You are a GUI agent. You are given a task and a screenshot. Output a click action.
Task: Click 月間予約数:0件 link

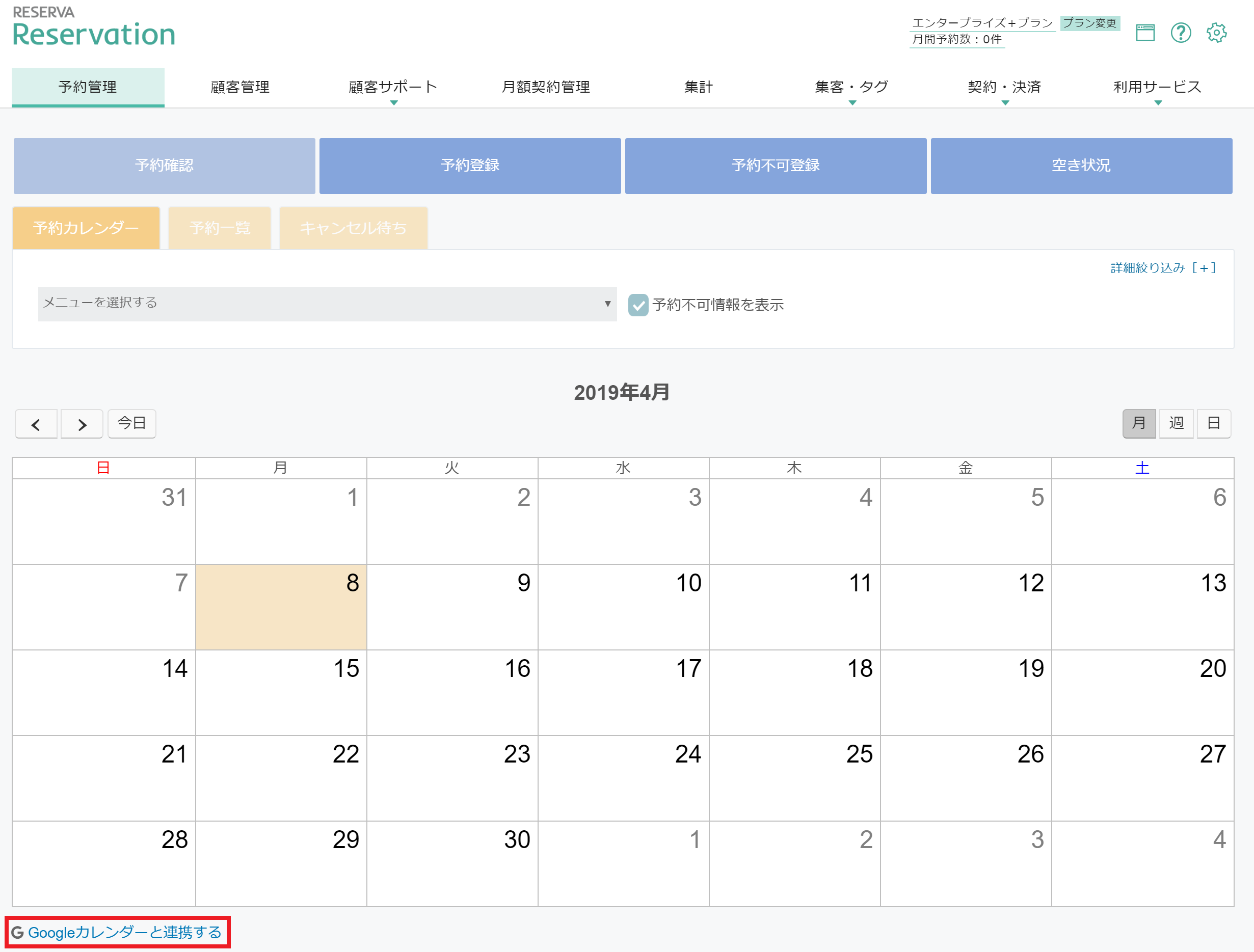(957, 39)
